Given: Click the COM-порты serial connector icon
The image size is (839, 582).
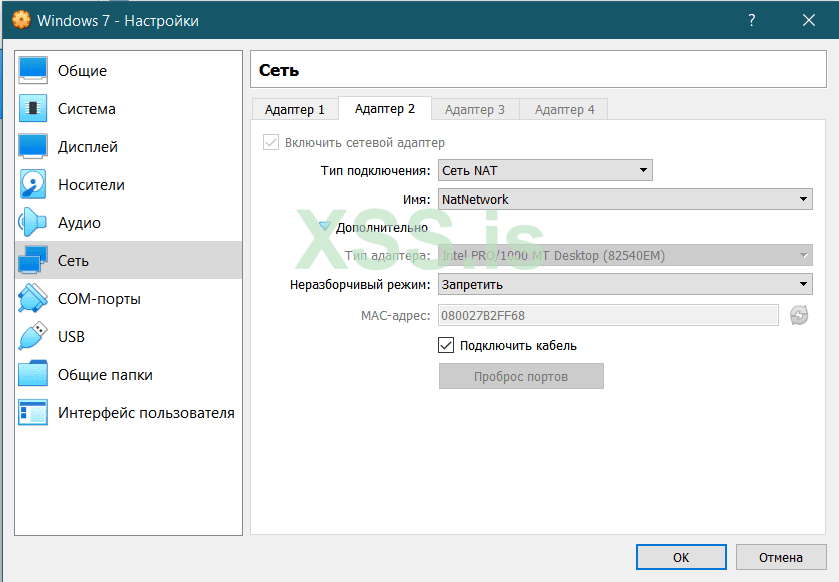Looking at the screenshot, I should click(x=33, y=298).
